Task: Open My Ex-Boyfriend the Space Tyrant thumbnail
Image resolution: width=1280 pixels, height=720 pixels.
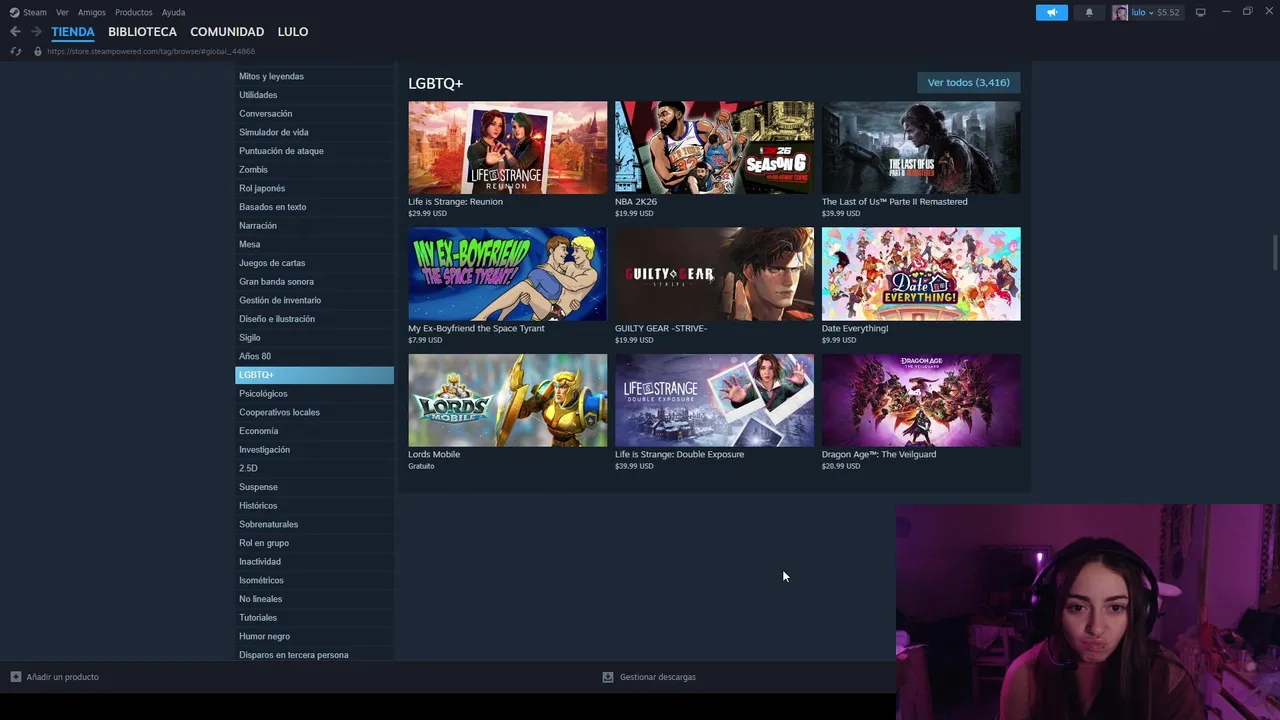Action: (507, 274)
